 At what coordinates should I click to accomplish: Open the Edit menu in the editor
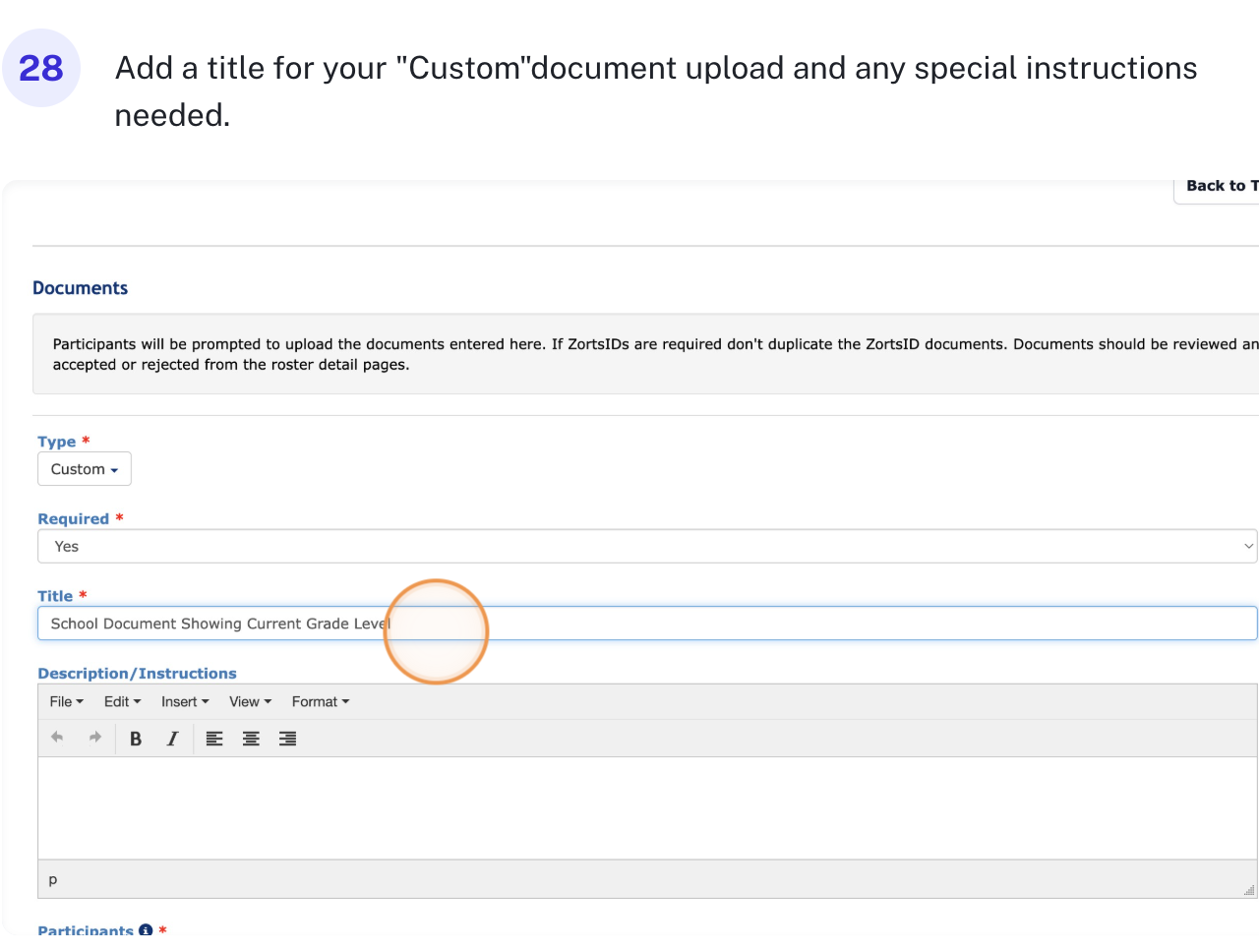122,701
